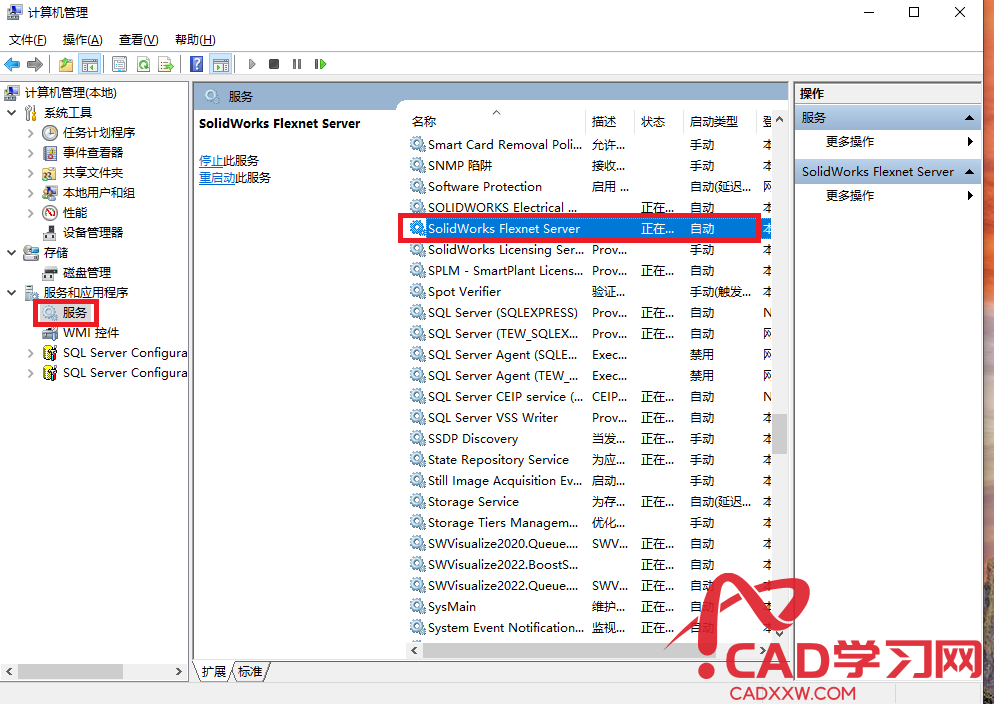Select the SSDP Discovery service row
Screen dimensions: 994x704
[590, 438]
